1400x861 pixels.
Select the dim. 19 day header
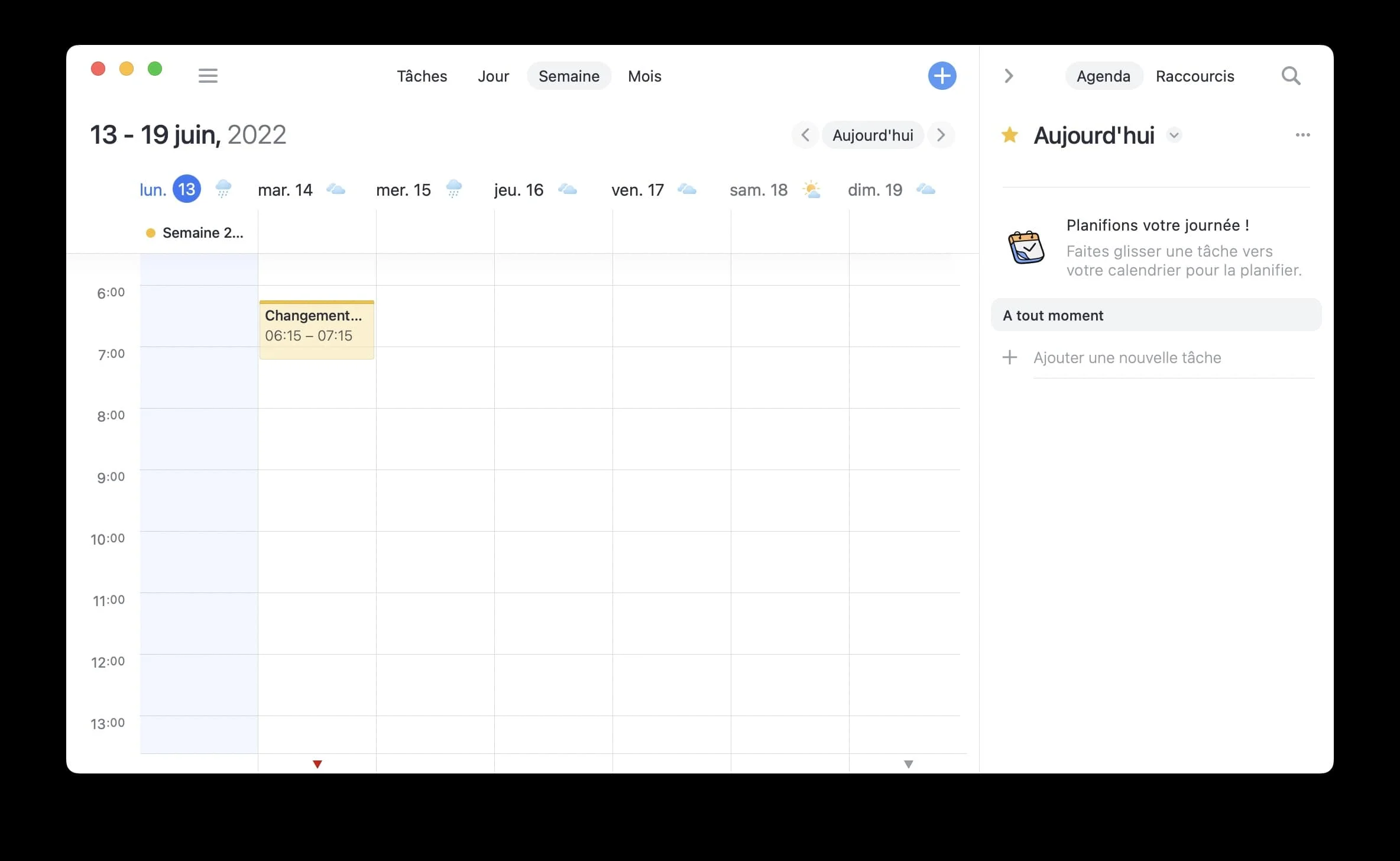pos(875,190)
